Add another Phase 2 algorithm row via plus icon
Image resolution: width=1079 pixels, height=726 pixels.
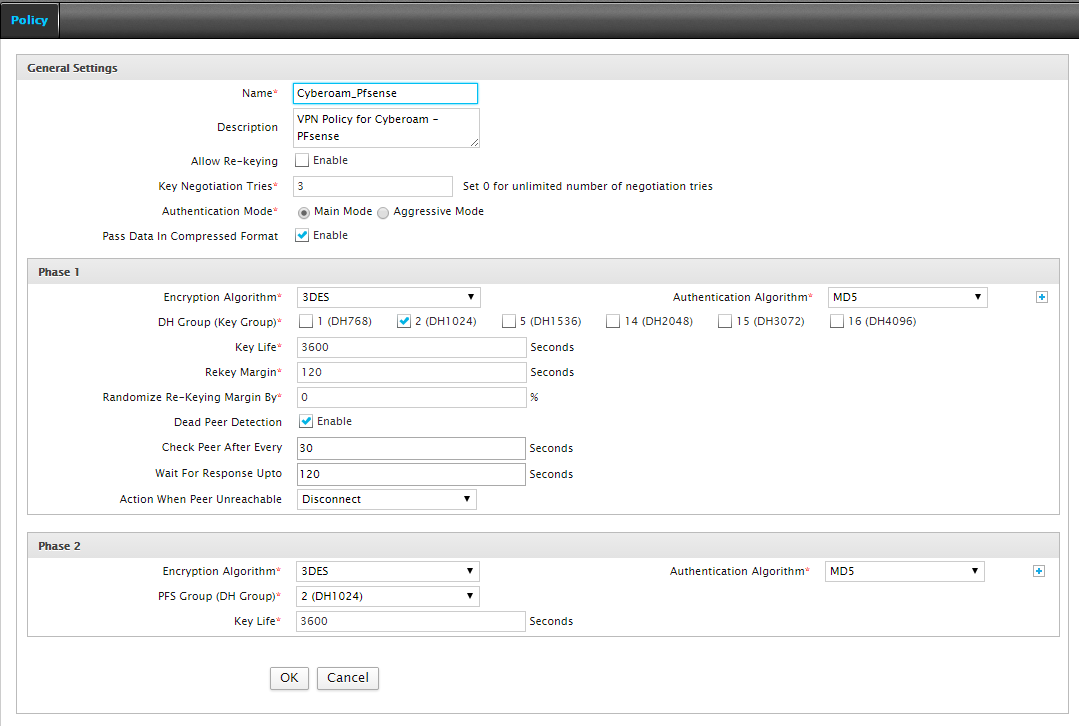[1039, 571]
